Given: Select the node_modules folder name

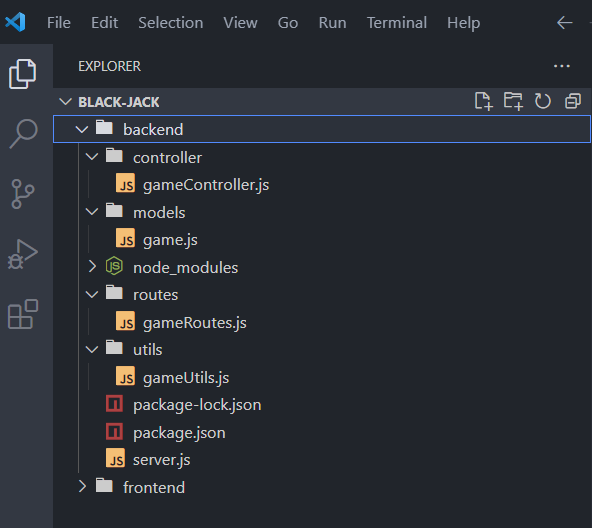Looking at the screenshot, I should tap(185, 267).
